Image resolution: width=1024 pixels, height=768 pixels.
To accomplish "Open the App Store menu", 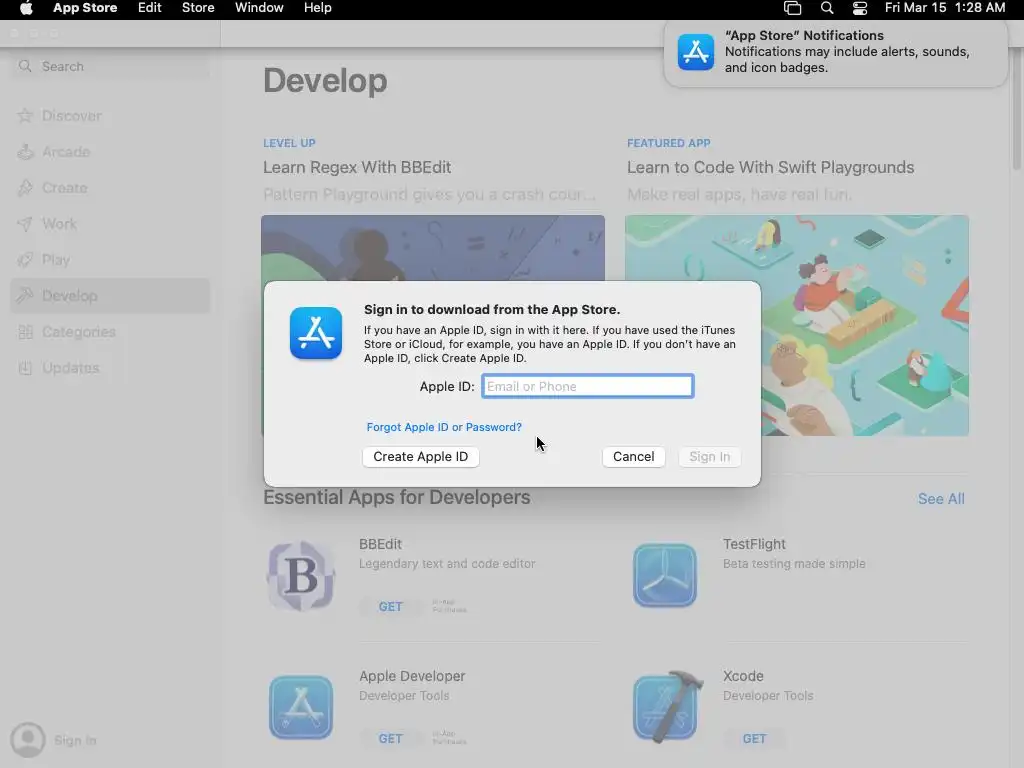I will 85,8.
